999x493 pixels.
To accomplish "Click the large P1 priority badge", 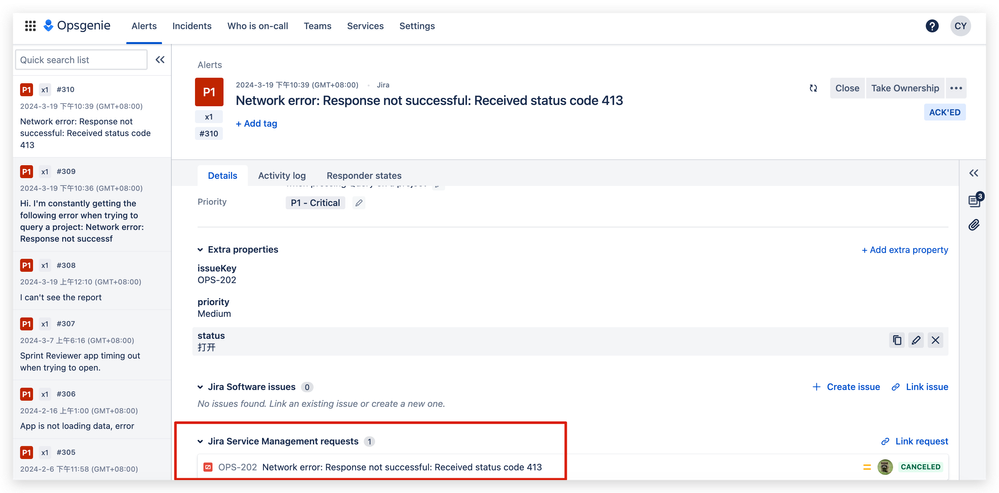I will (209, 92).
